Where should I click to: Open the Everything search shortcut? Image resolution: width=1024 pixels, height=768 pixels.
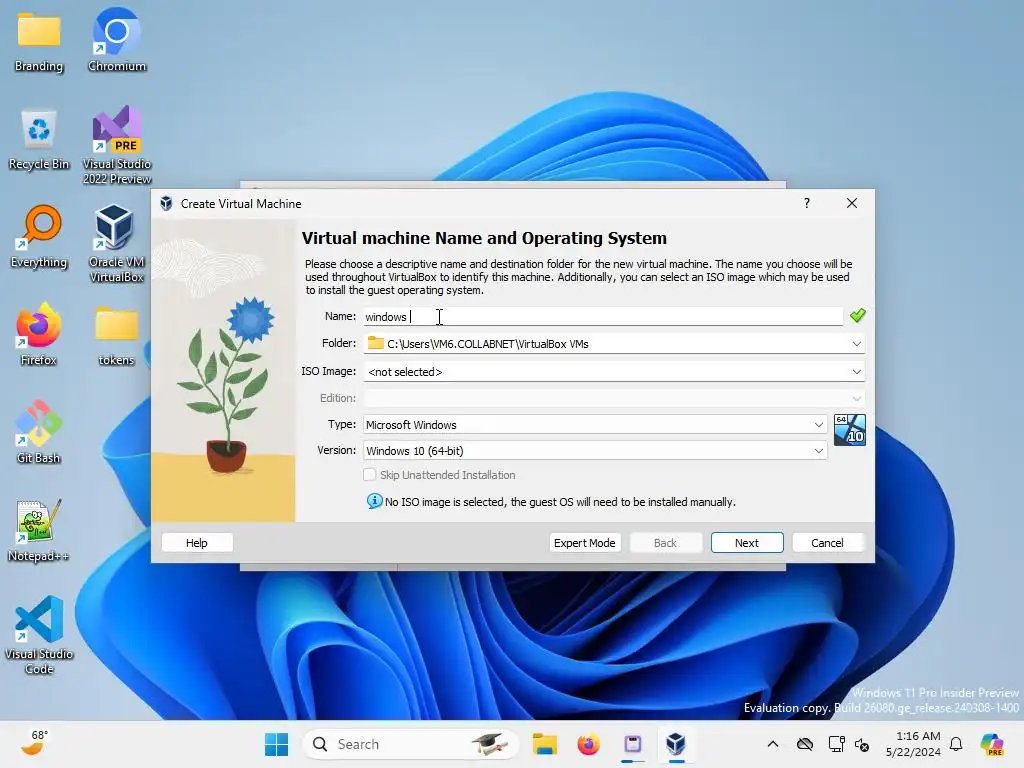point(39,238)
